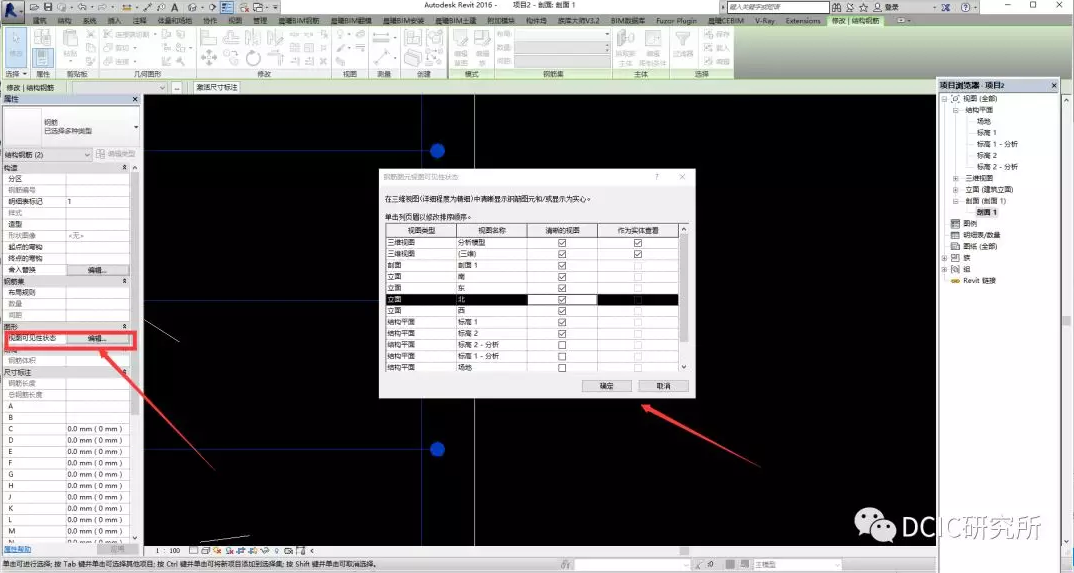Toggle 清晰的视图 checkbox for 南 elevation row
Screen dimensions: 1074x573
click(562, 277)
